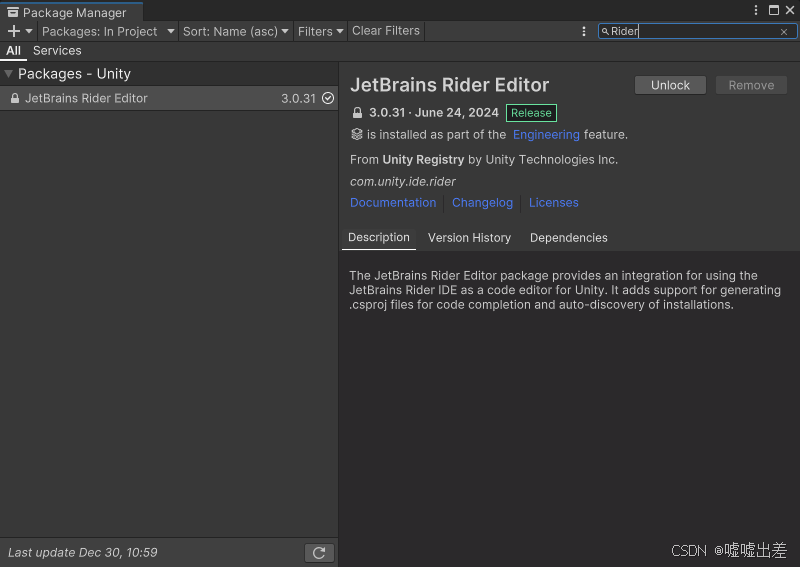This screenshot has height=567, width=800.
Task: Open the Sort: Name (asc) dropdown
Action: click(x=236, y=31)
